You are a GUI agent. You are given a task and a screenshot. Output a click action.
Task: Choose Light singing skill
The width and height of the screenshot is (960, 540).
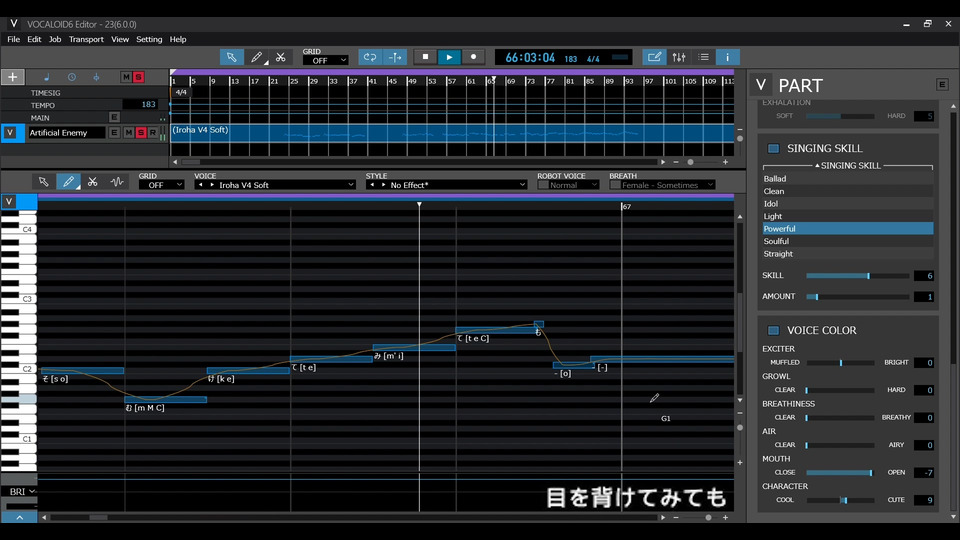click(x=848, y=216)
